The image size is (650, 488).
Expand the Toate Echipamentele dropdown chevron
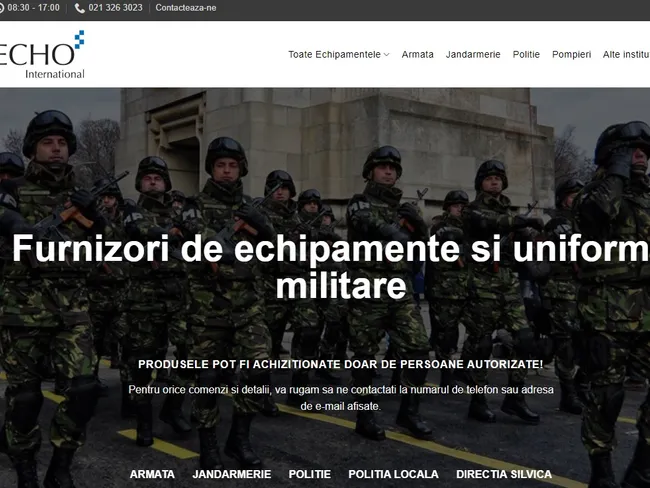pyautogui.click(x=386, y=55)
